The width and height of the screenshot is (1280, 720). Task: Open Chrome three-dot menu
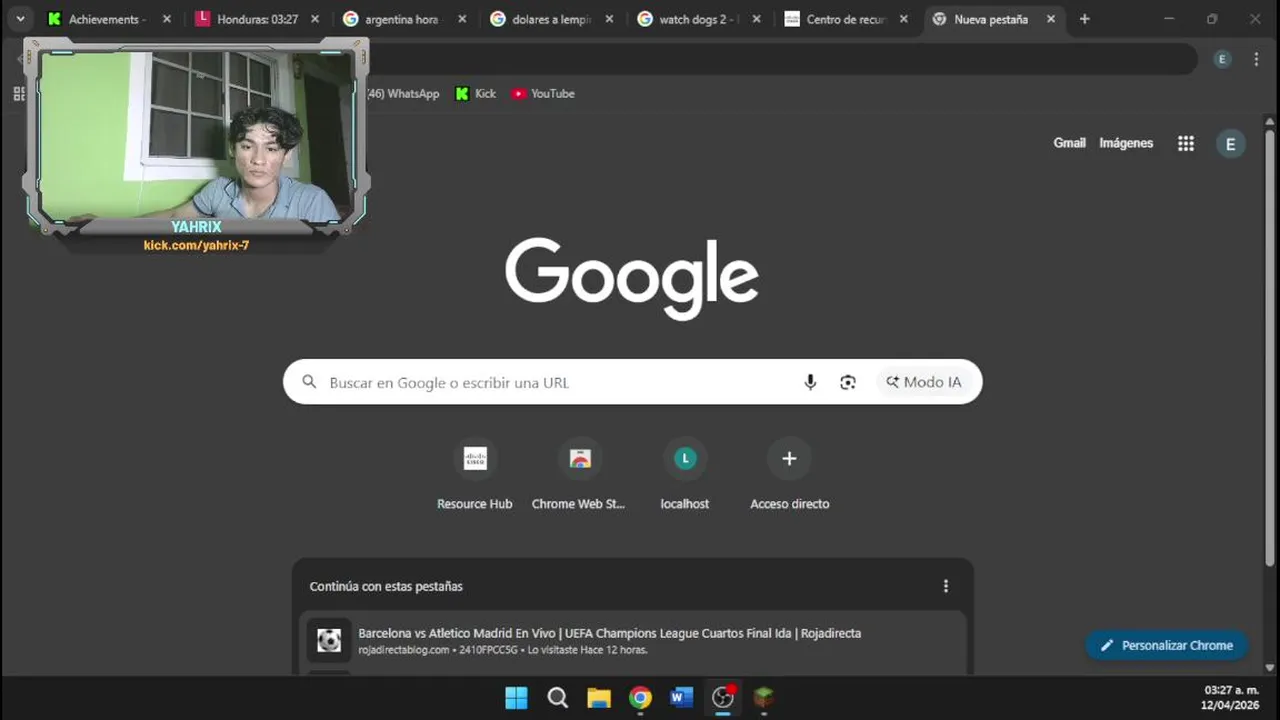click(x=1257, y=59)
